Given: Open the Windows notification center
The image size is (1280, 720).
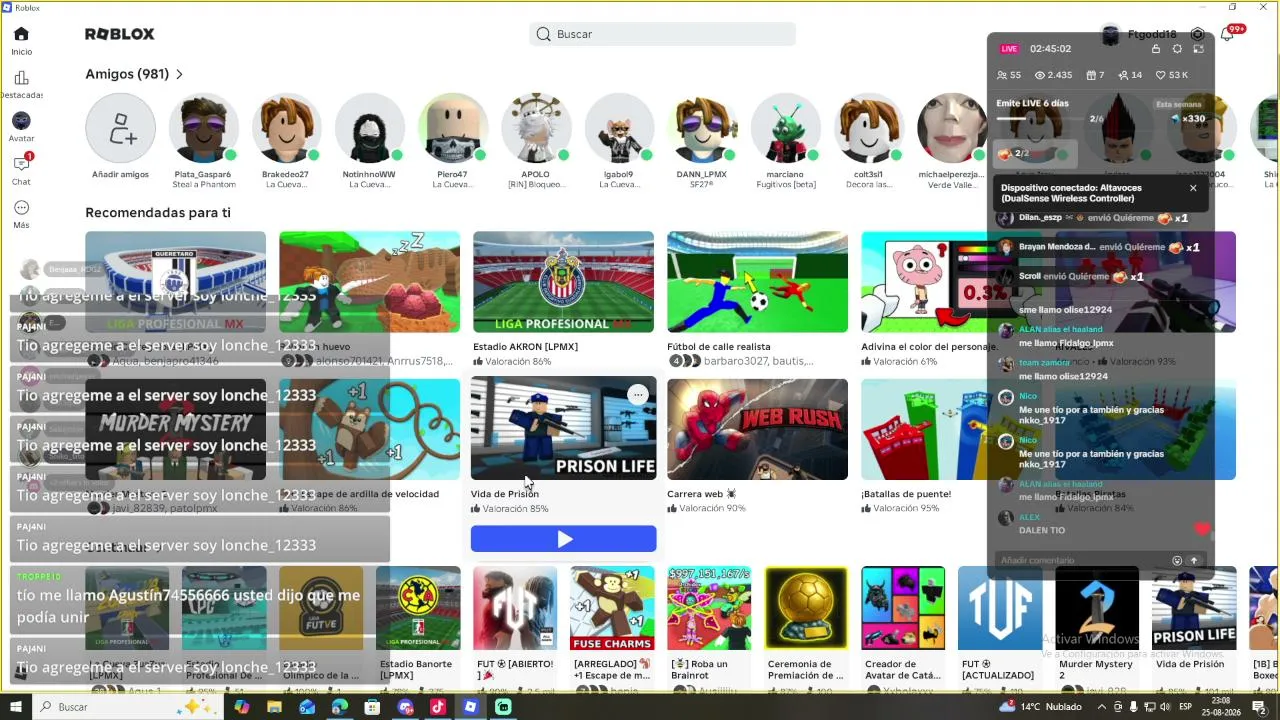Looking at the screenshot, I should [x=1259, y=707].
